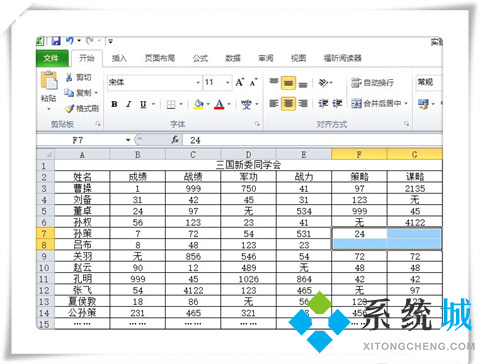Click the Paste clipboard icon
Screen dimensions: 480x364
point(49,80)
